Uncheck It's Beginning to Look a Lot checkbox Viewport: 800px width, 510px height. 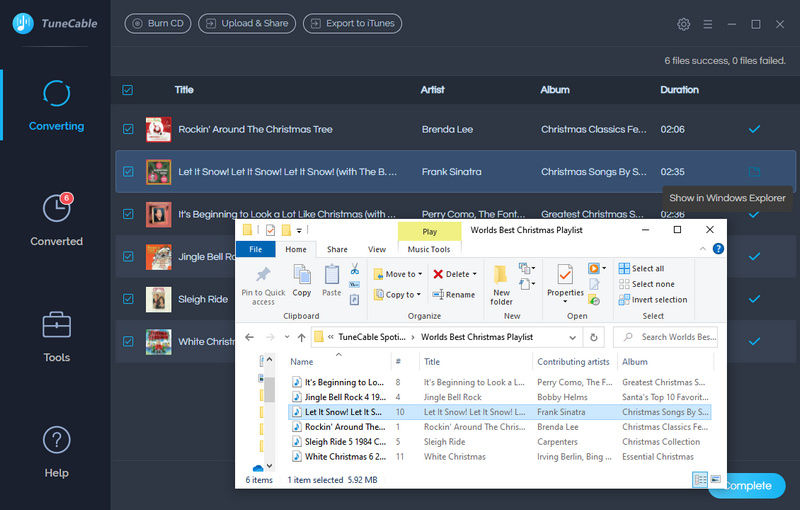[x=128, y=214]
